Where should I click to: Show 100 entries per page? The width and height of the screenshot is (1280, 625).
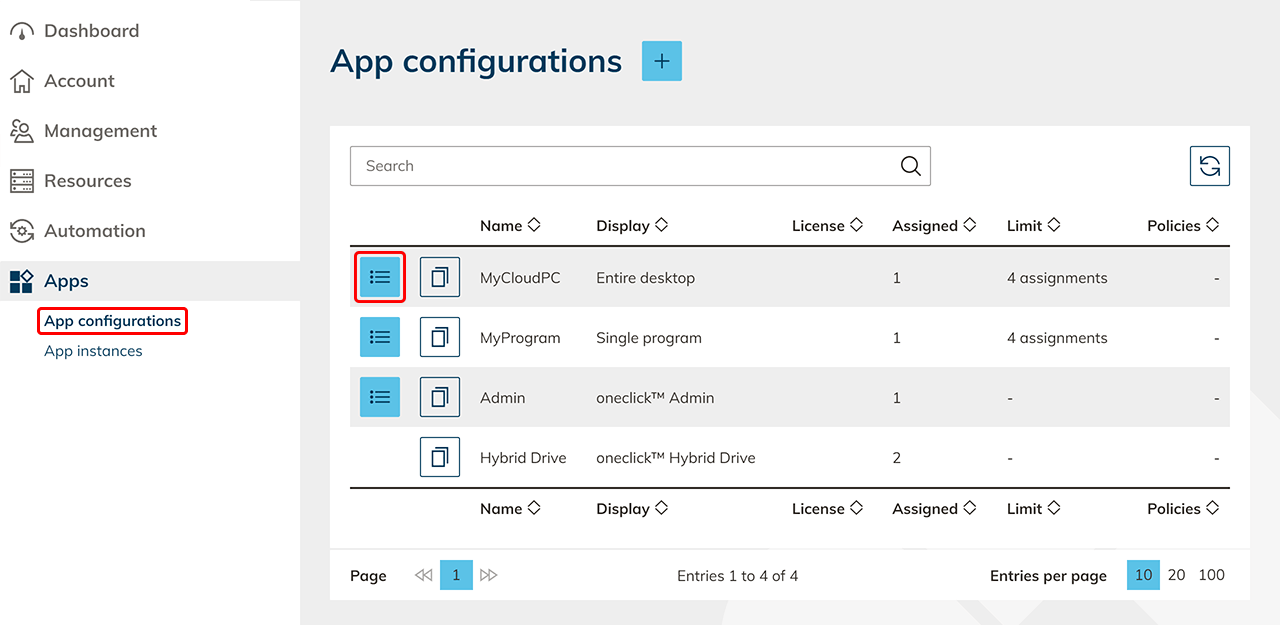[x=1211, y=575]
